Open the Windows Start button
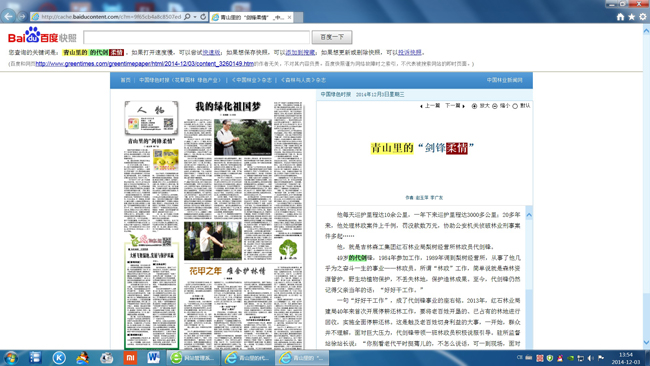 (11, 358)
